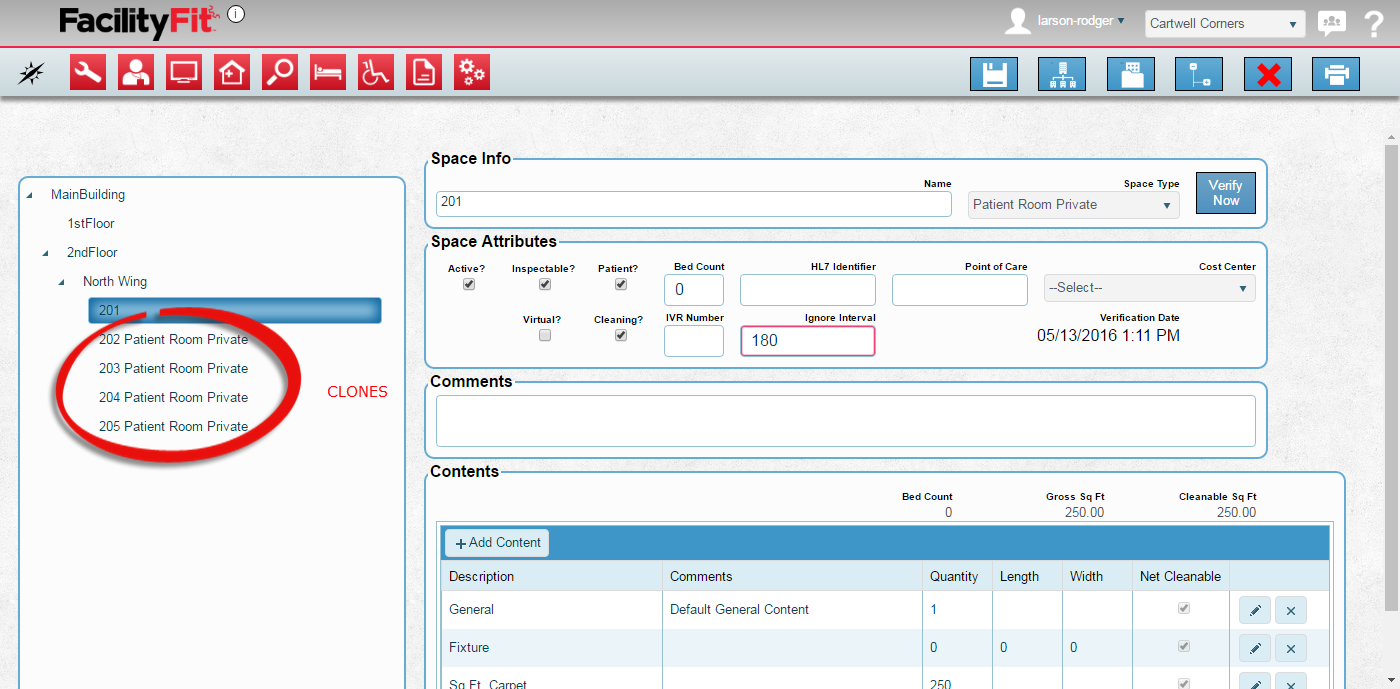The height and width of the screenshot is (689, 1400).
Task: Open the Cost Center dropdown
Action: (x=1149, y=288)
